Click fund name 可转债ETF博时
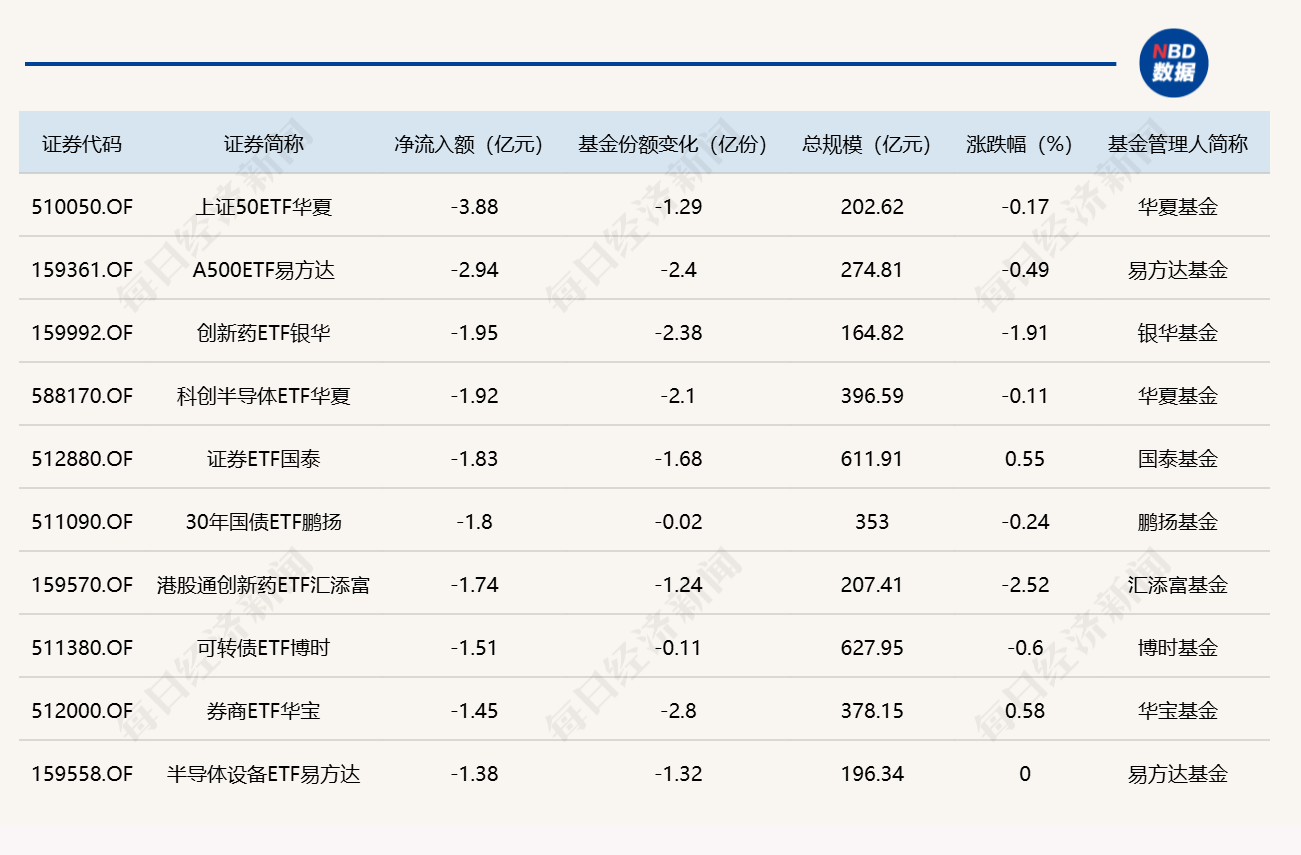Screen dimensions: 1301x855 pyautogui.click(x=264, y=648)
